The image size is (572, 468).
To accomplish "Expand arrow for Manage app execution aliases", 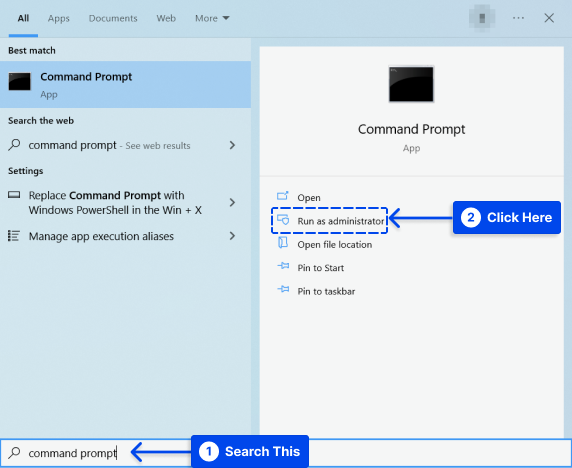I will (x=232, y=236).
